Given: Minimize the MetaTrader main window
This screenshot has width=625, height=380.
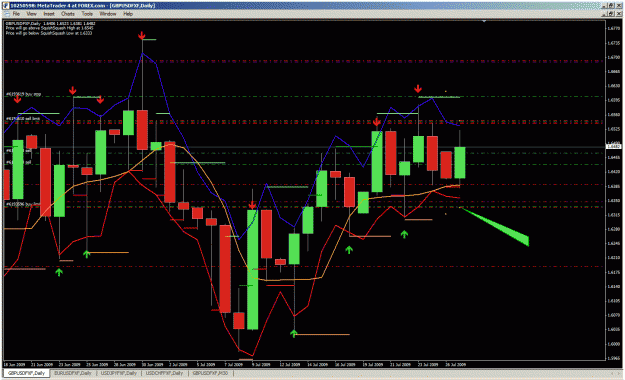Looking at the screenshot, I should [605, 6].
